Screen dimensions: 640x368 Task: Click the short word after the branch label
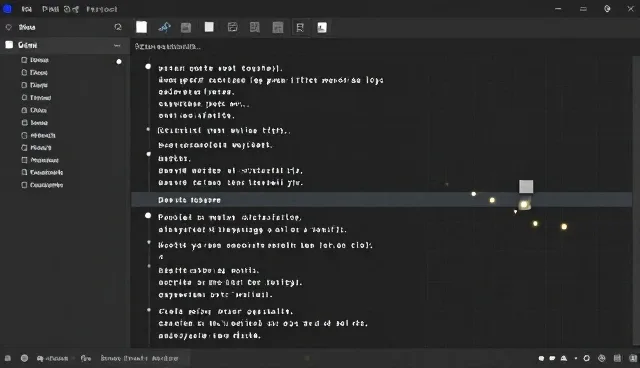pyautogui.click(x=86, y=359)
